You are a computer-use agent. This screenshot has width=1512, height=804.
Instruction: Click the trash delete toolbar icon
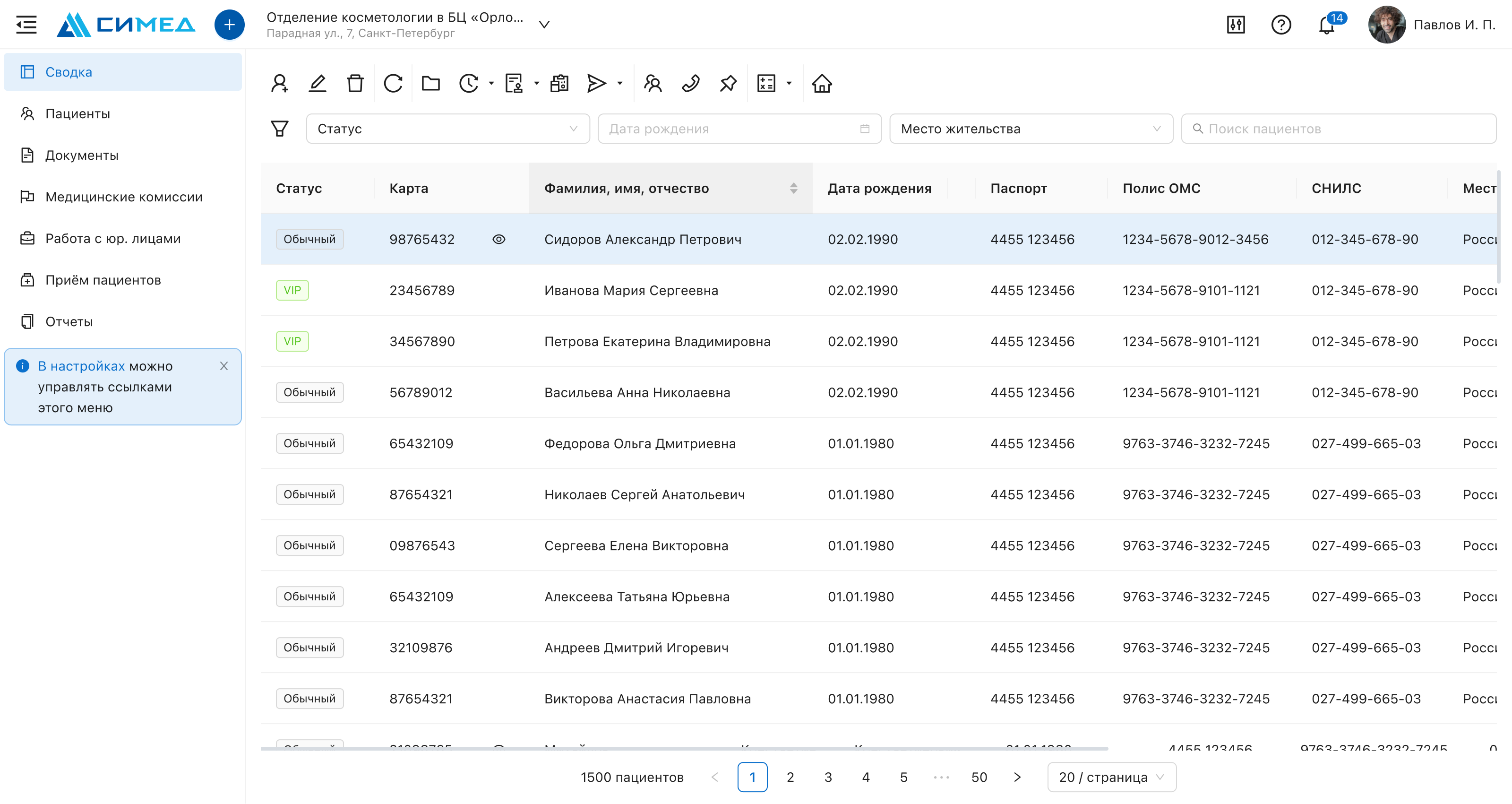coord(355,83)
